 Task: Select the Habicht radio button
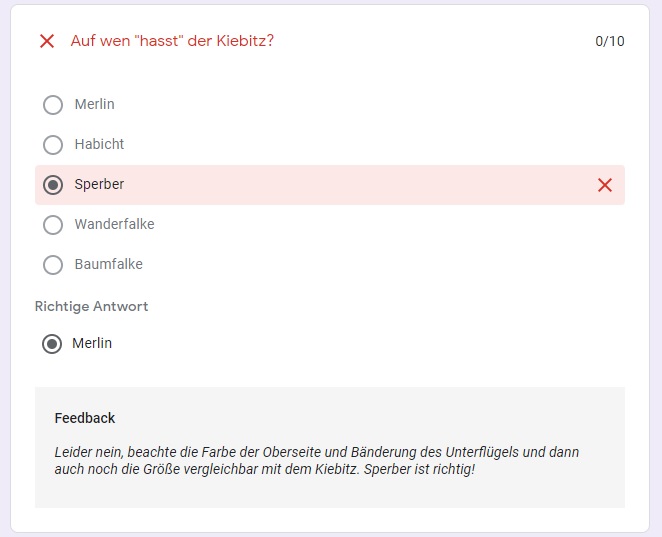(x=53, y=145)
